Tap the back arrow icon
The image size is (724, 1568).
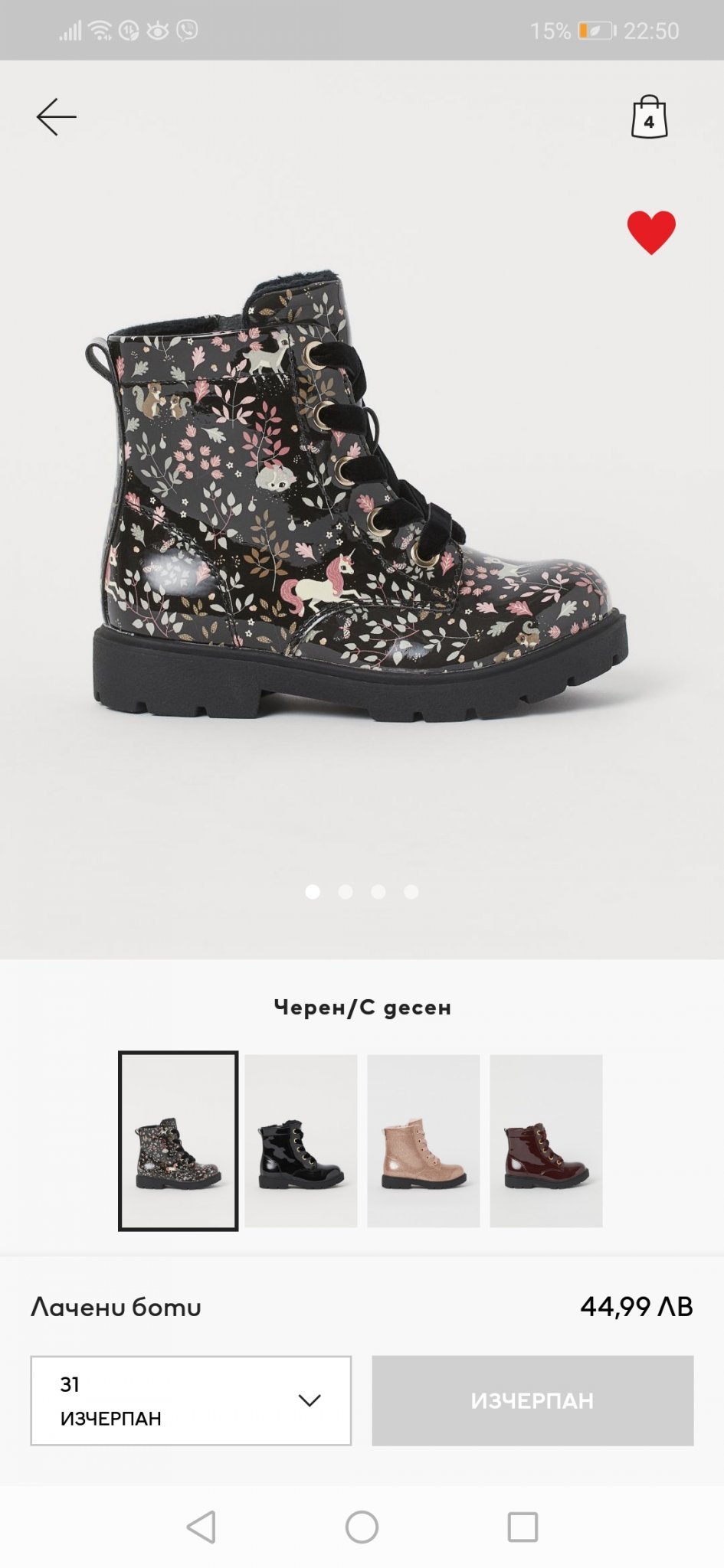point(56,117)
